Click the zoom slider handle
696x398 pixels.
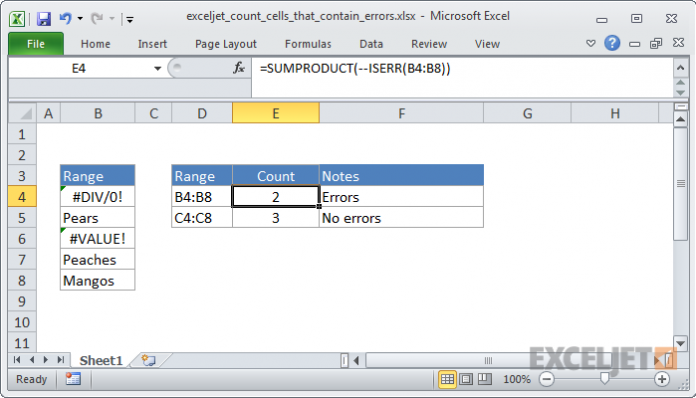coord(604,378)
